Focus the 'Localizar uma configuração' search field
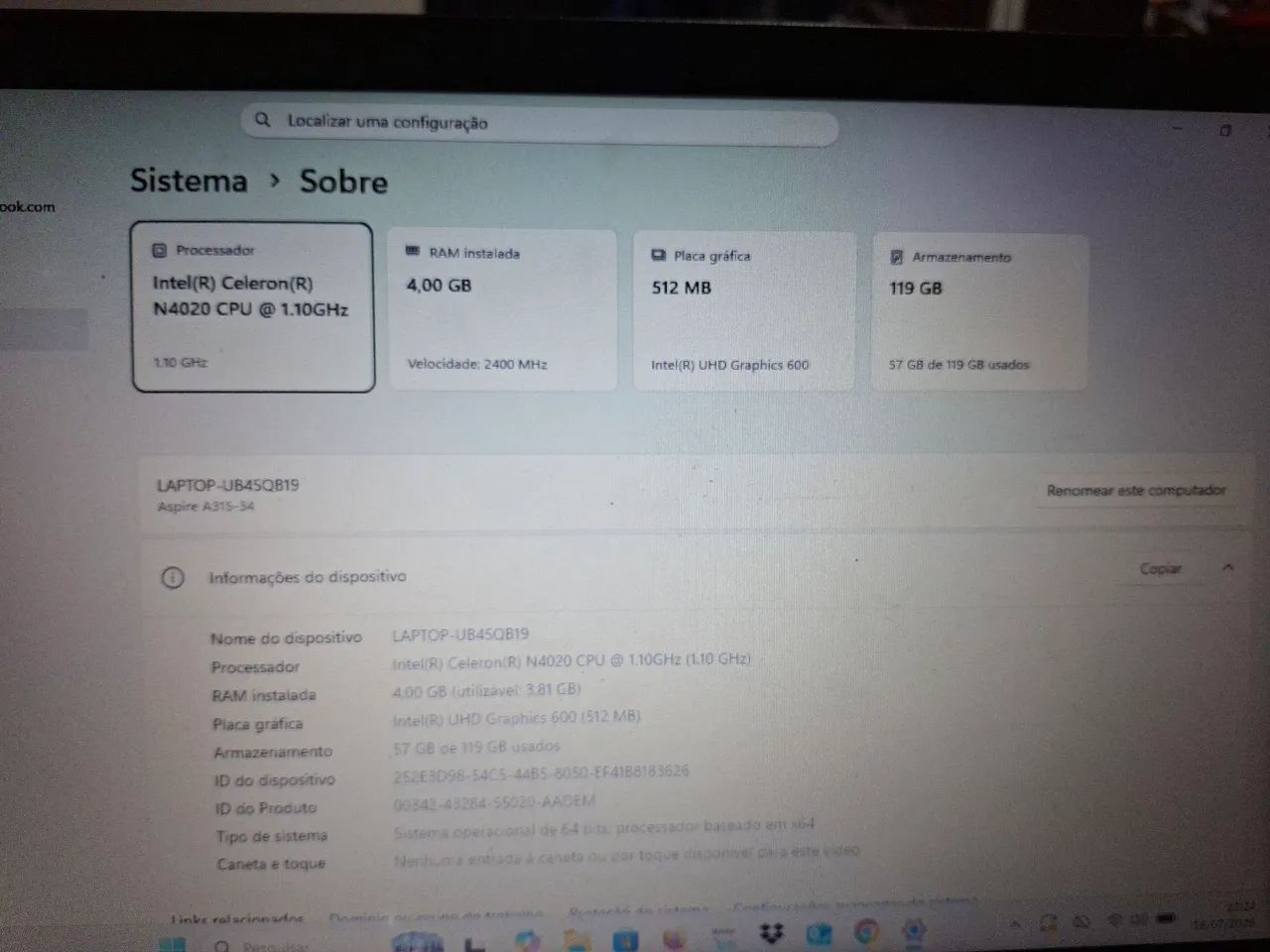1270x952 pixels. point(540,123)
